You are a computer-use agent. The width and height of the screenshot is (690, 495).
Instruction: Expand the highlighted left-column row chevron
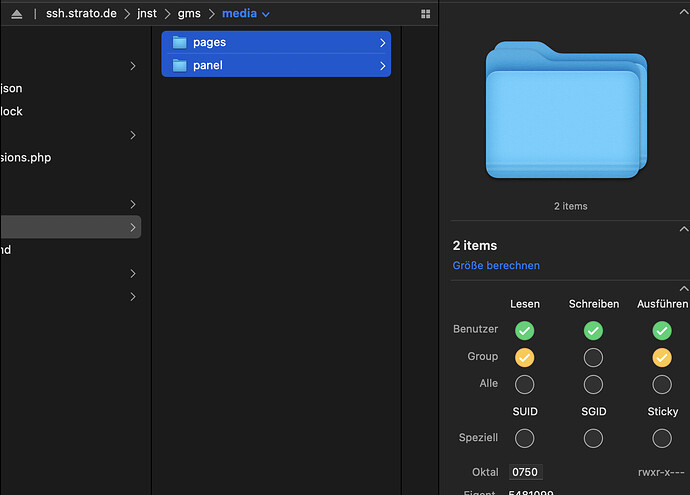pyautogui.click(x=133, y=227)
